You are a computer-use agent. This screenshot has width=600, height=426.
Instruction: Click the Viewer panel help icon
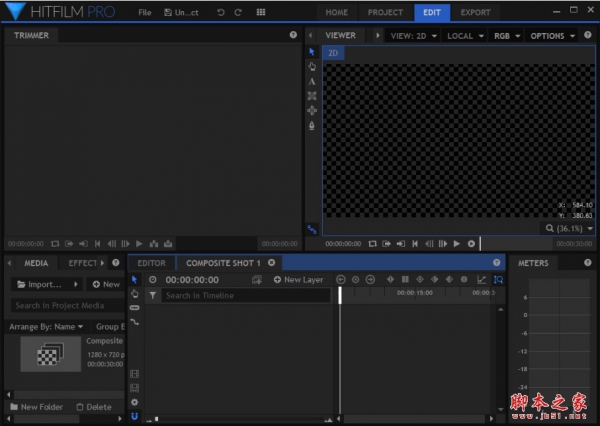(x=588, y=35)
